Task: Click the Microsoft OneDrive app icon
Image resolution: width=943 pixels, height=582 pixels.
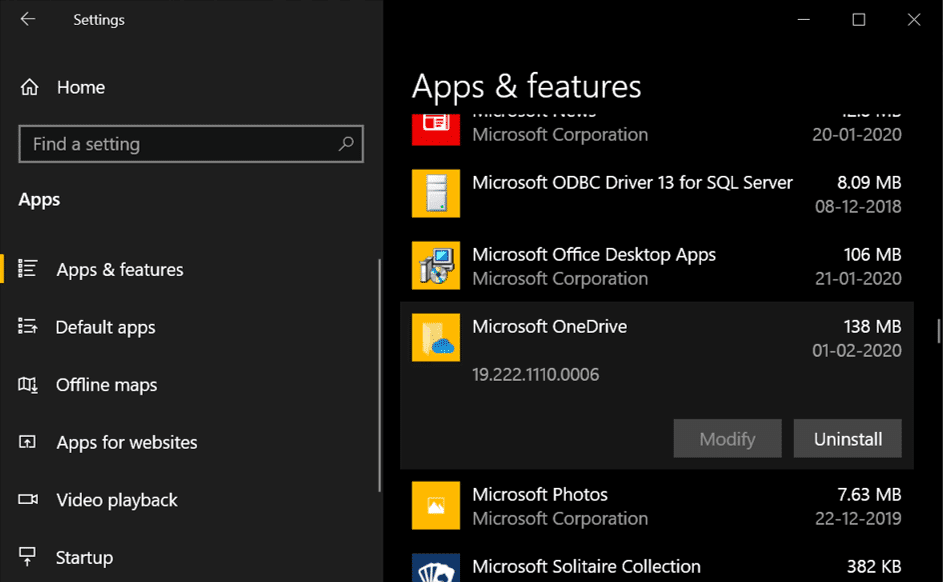Action: pyautogui.click(x=436, y=337)
